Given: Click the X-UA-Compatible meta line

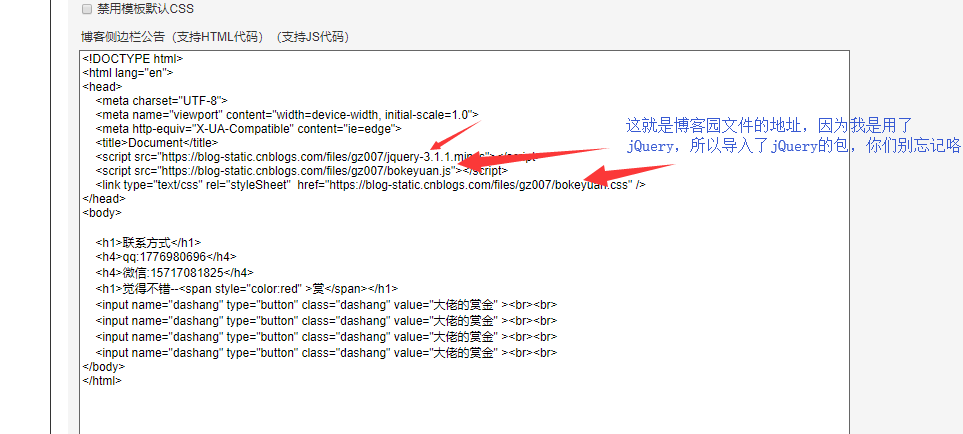Looking at the screenshot, I should pyautogui.click(x=248, y=128).
